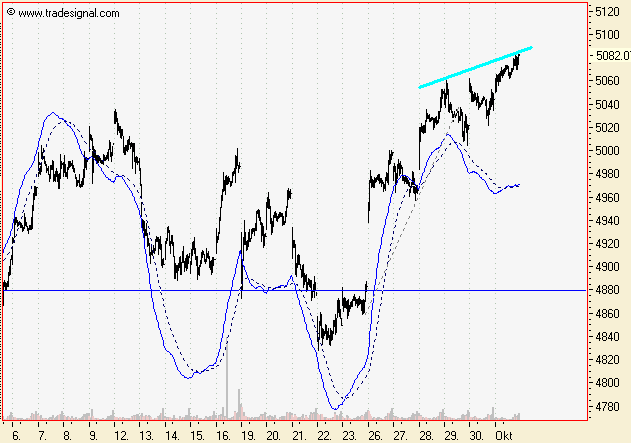Click the date label 28. on time axis
631x443 pixels.
point(426,436)
